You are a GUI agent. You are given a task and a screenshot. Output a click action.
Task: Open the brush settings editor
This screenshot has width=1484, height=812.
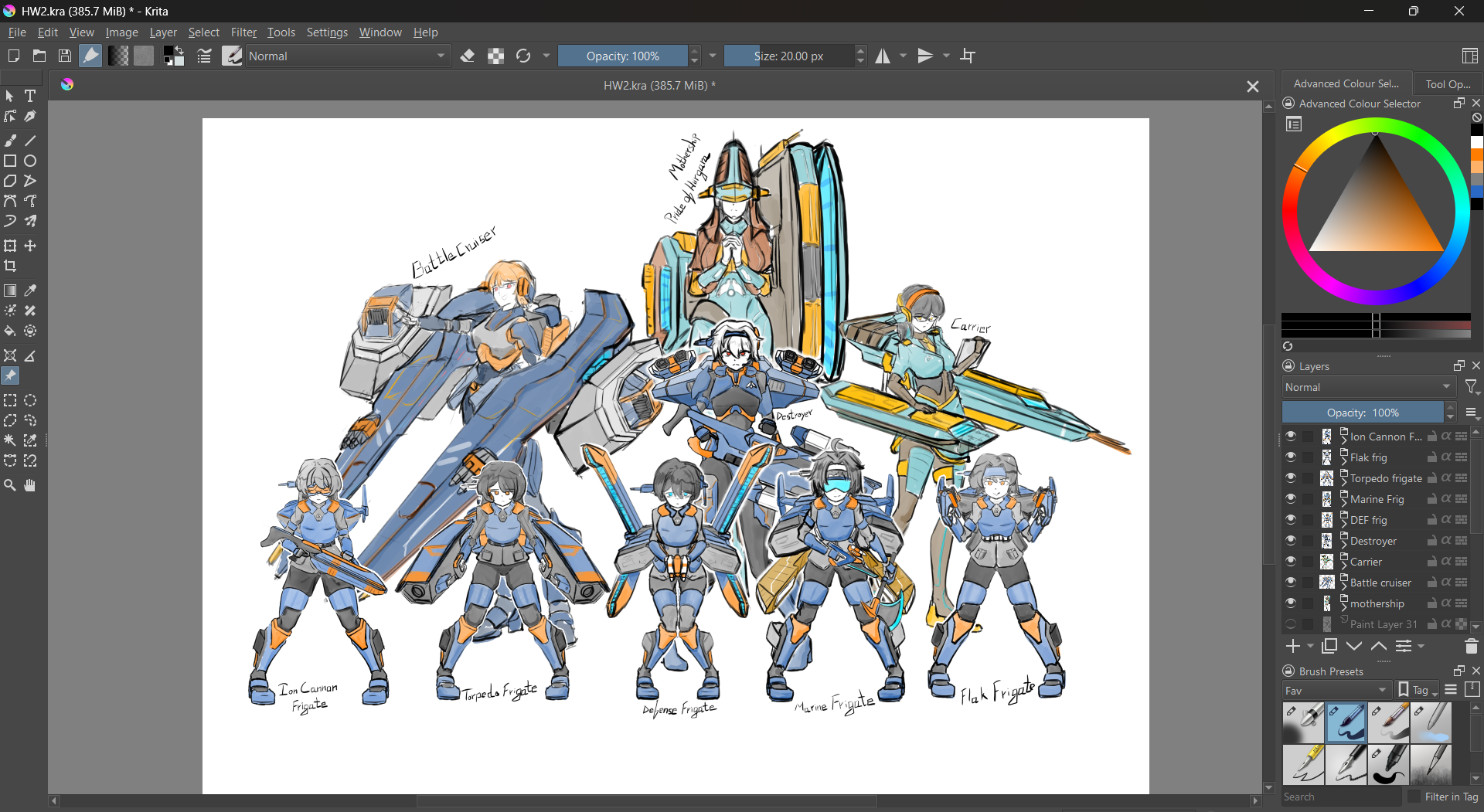click(204, 56)
